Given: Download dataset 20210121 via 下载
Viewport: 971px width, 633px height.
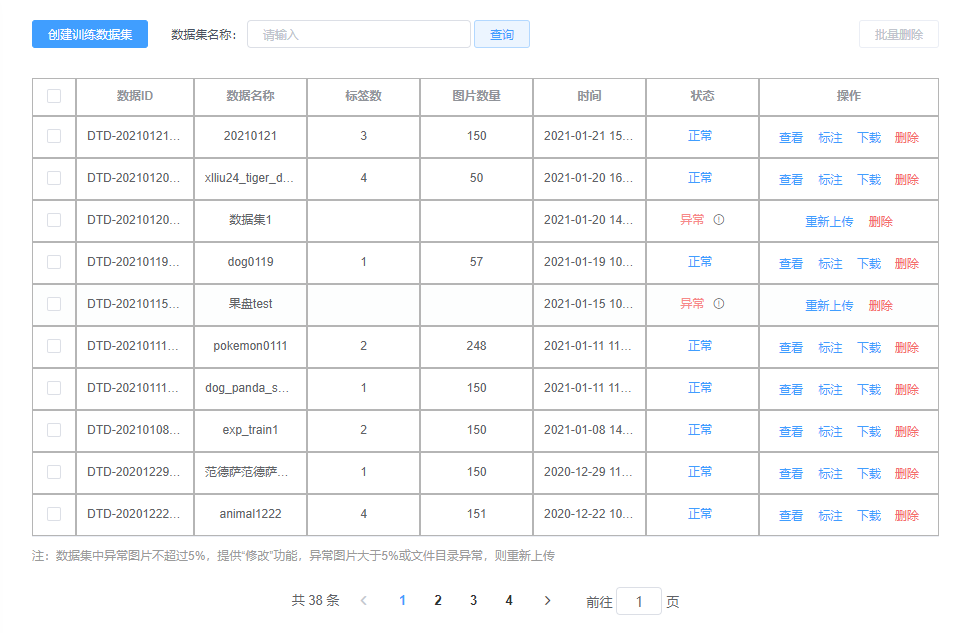Looking at the screenshot, I should click(869, 138).
